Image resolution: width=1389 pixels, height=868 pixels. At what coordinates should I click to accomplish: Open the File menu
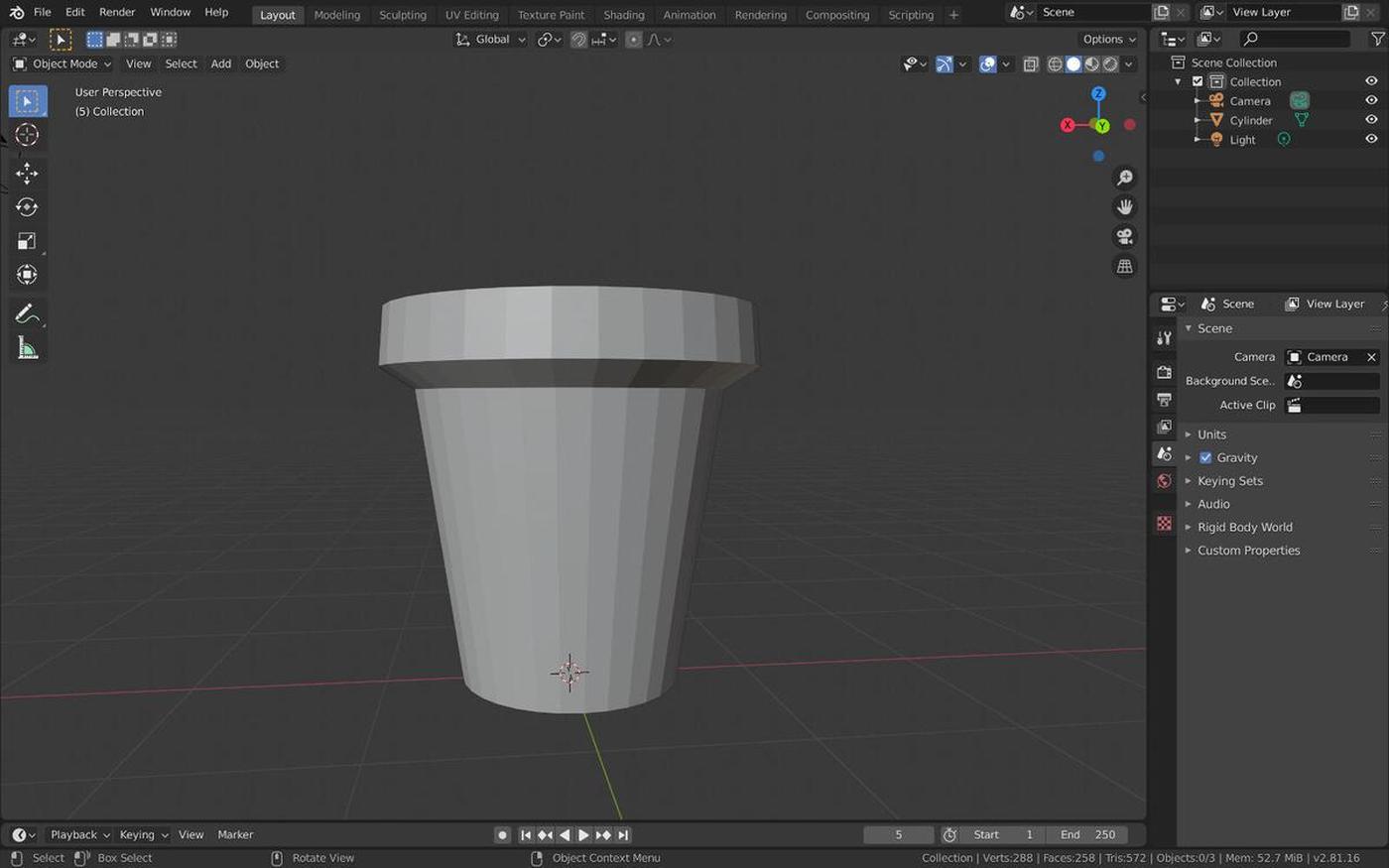[42, 12]
